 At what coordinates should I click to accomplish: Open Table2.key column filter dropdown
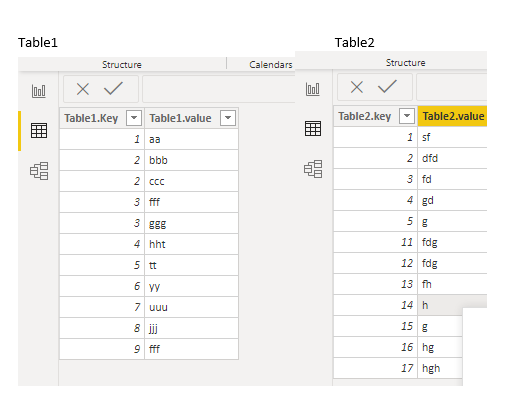[407, 116]
